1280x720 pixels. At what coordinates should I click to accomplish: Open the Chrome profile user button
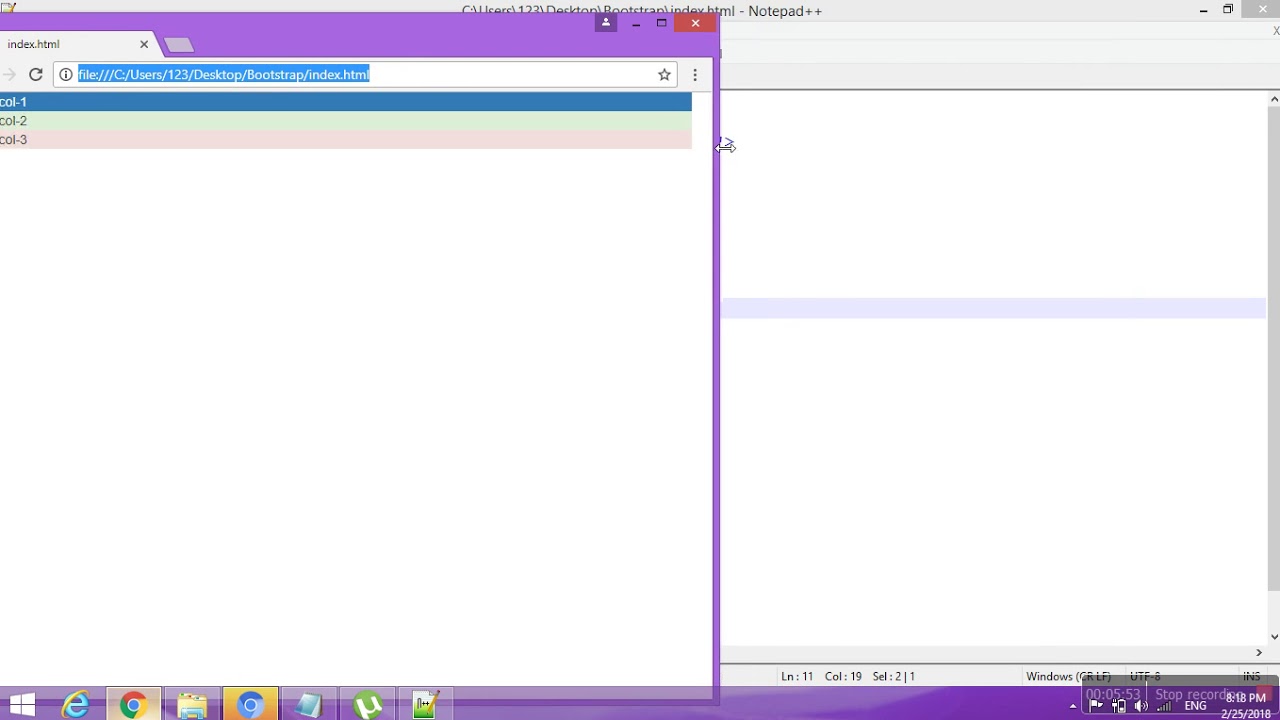tap(605, 22)
